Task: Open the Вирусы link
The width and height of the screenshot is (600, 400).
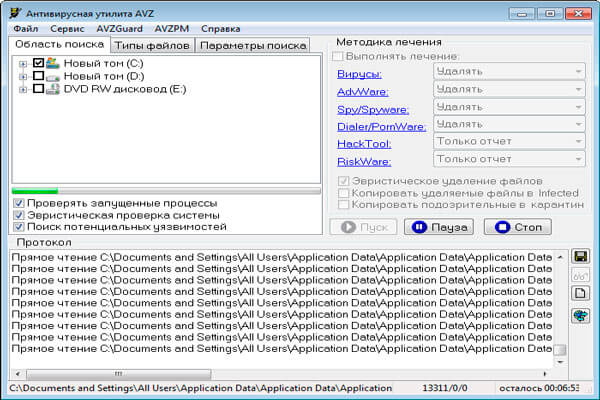Action: coord(359,74)
